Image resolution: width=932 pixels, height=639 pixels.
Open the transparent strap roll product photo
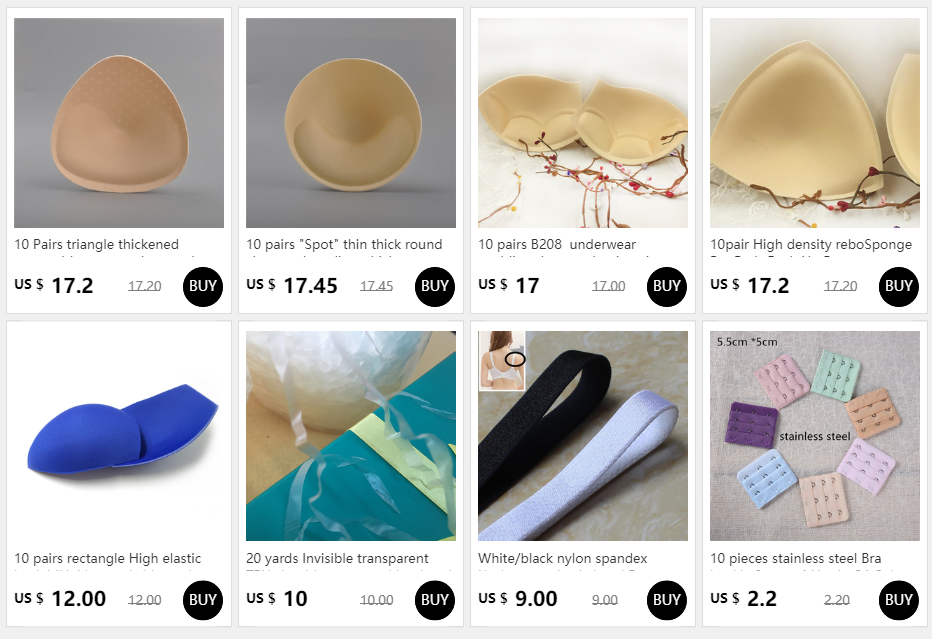coord(351,436)
